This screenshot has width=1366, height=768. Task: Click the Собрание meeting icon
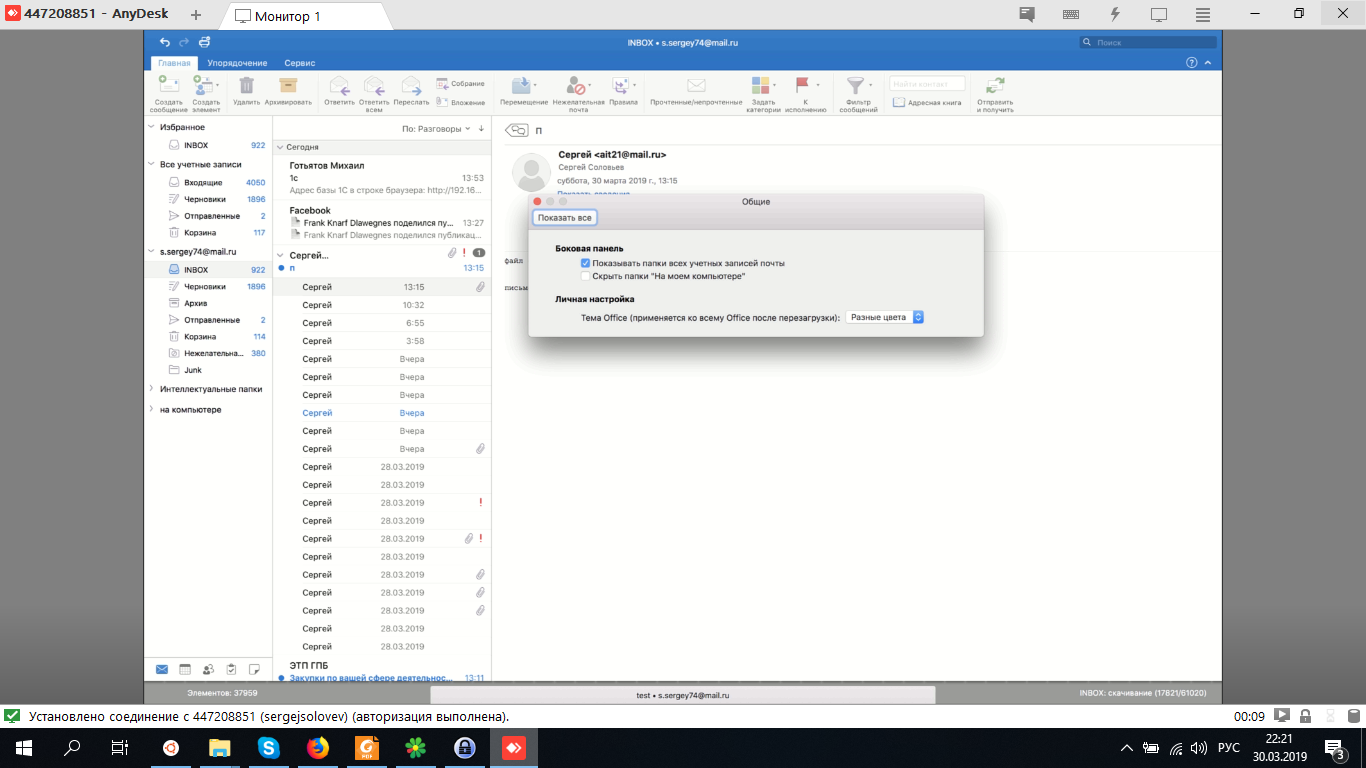click(442, 84)
